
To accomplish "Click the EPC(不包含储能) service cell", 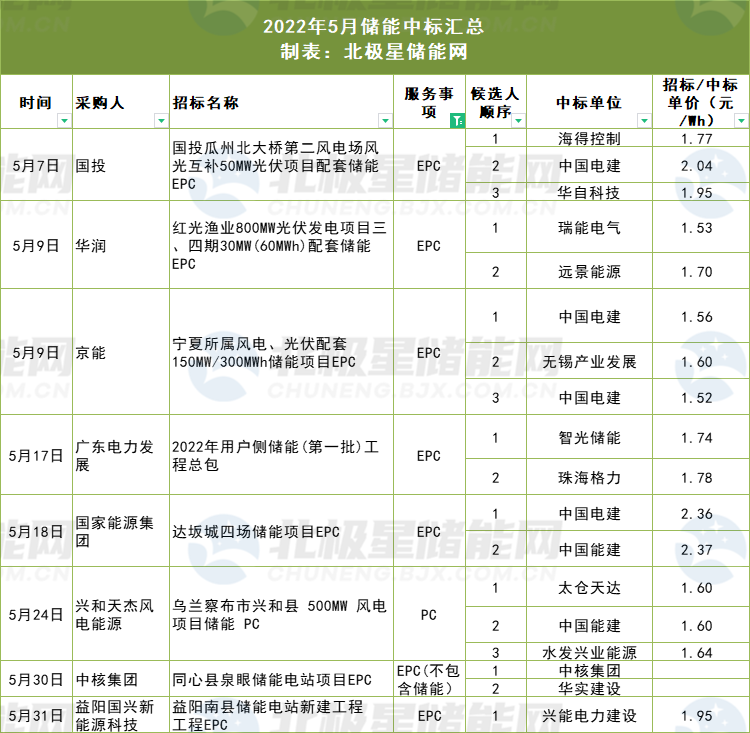I will pyautogui.click(x=428, y=679).
